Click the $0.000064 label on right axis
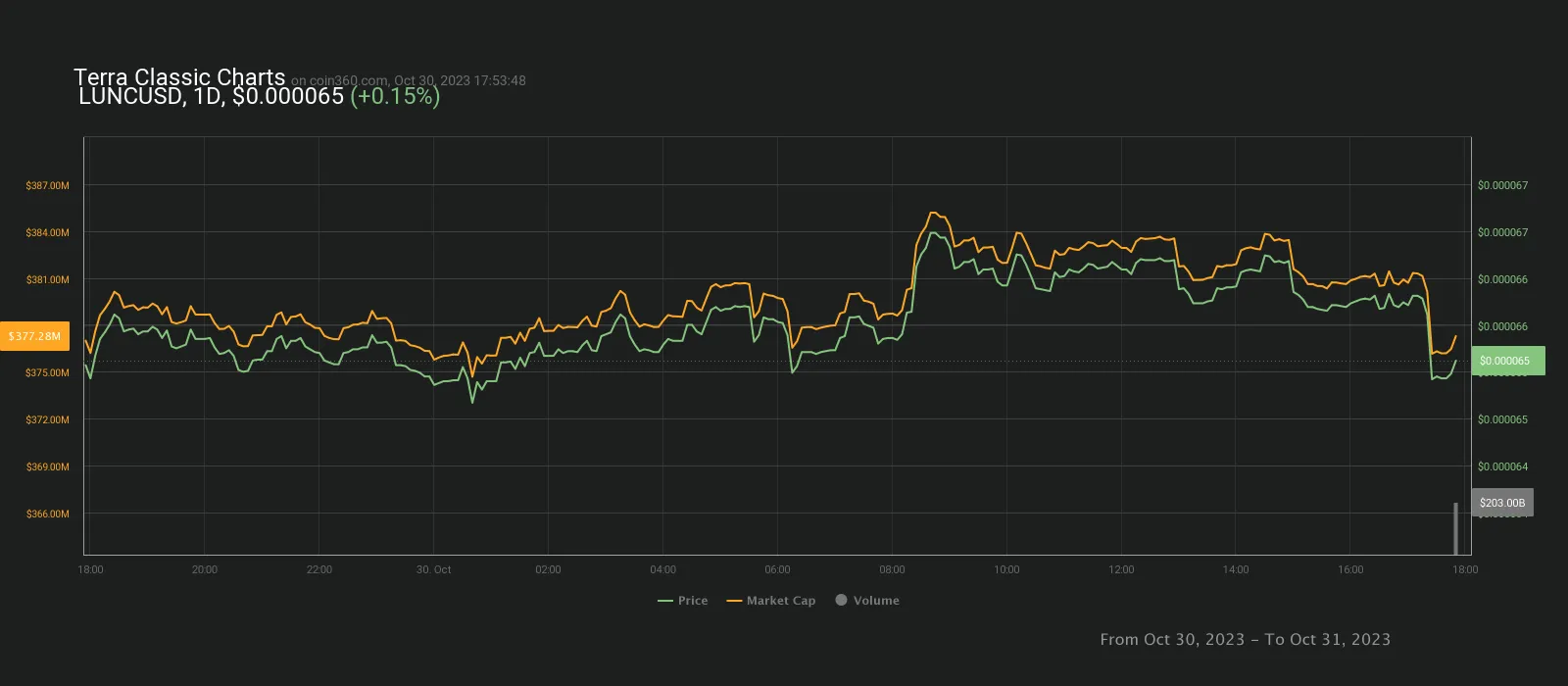 [1502, 466]
